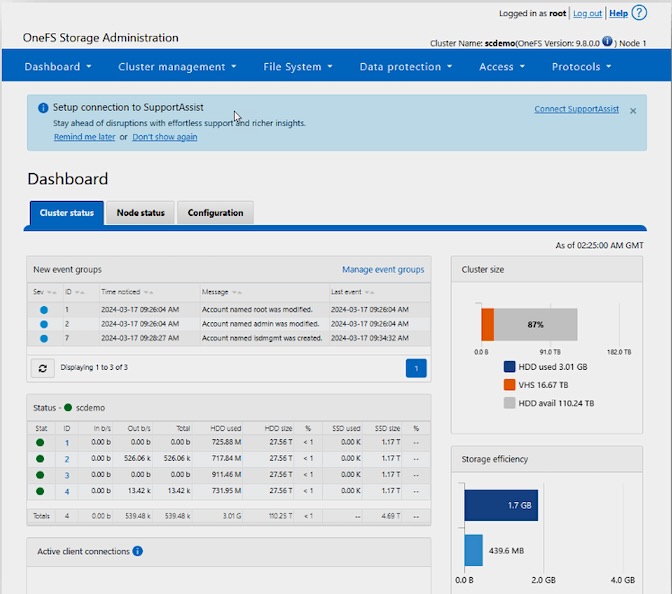
Task: Click message 'Account named isdmgmt was created.'
Action: 262,338
